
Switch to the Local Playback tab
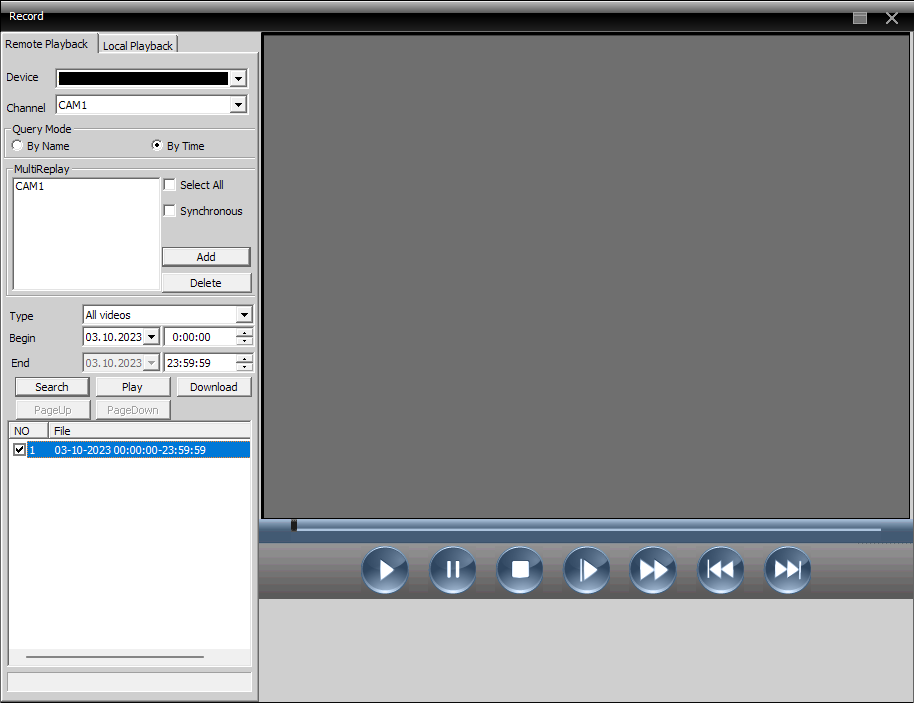coord(138,46)
